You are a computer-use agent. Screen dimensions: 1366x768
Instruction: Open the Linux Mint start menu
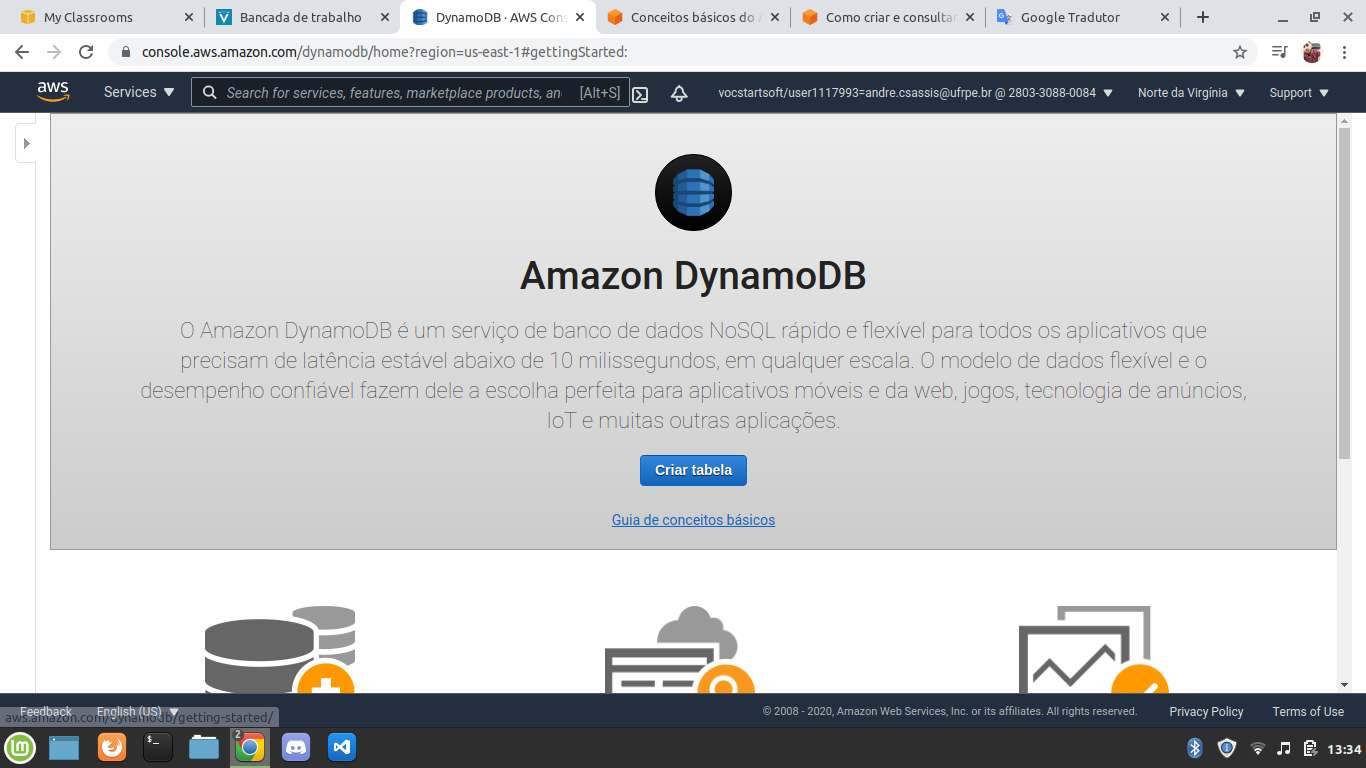pyautogui.click(x=20, y=747)
